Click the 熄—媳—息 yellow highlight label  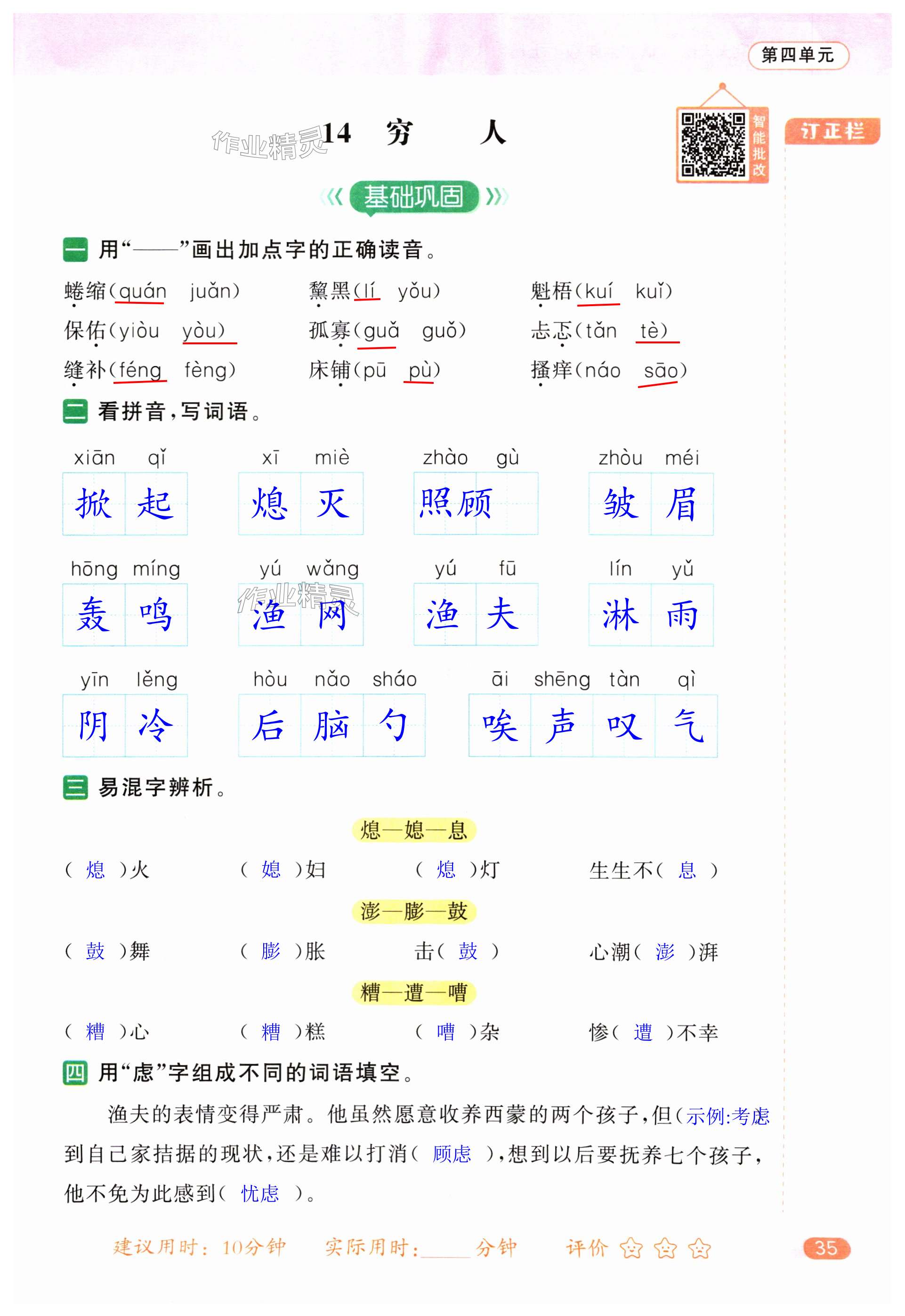pos(413,830)
